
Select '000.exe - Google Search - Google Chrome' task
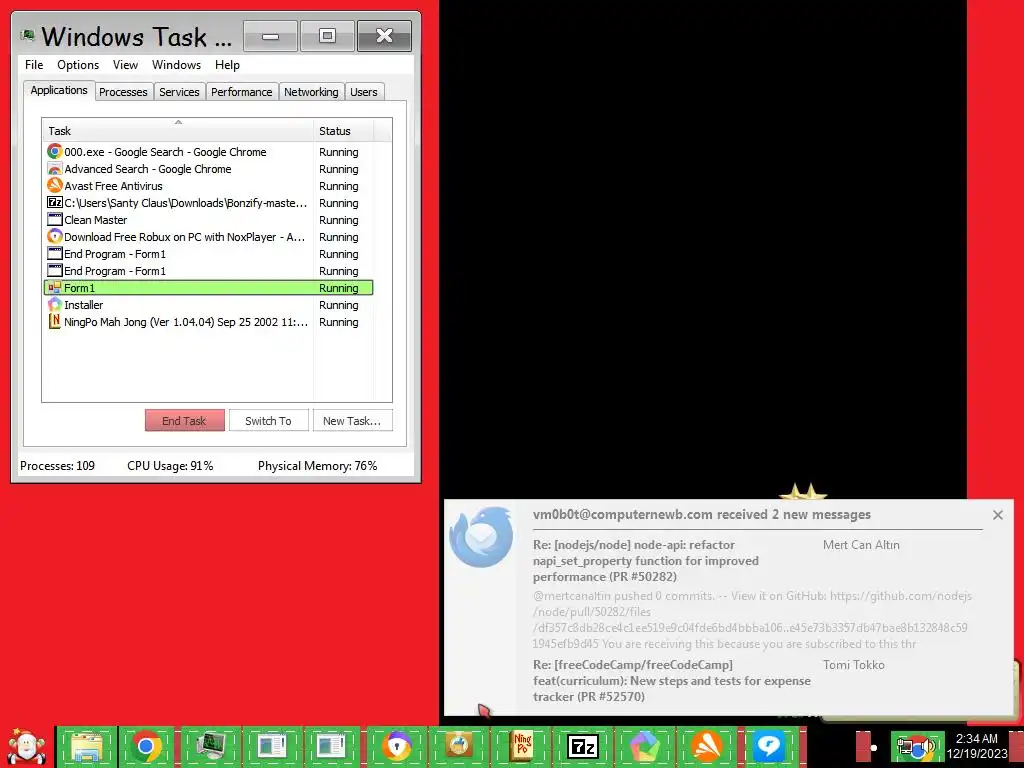pos(208,152)
